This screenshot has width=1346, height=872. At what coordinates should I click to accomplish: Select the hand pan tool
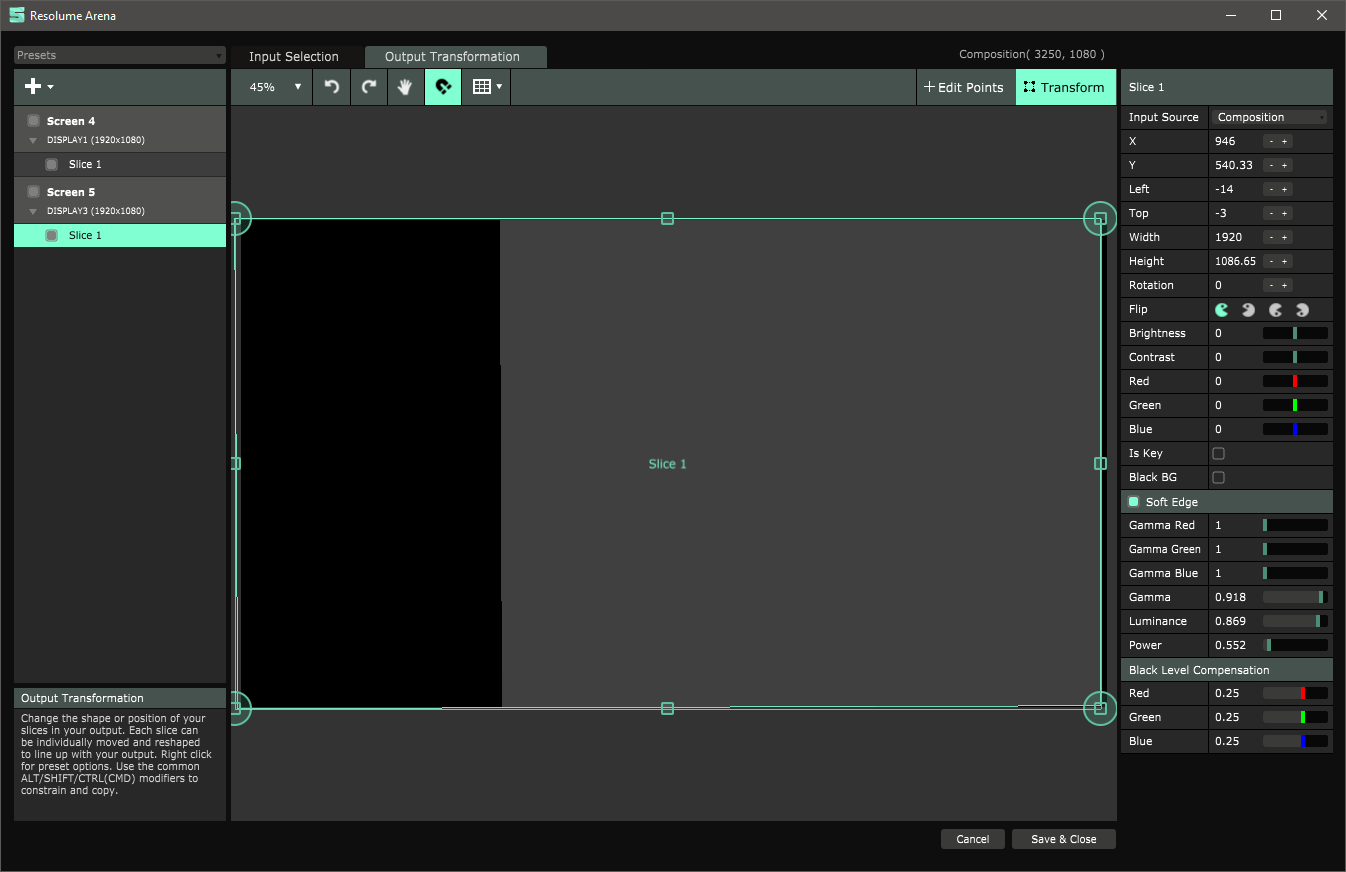(x=405, y=87)
